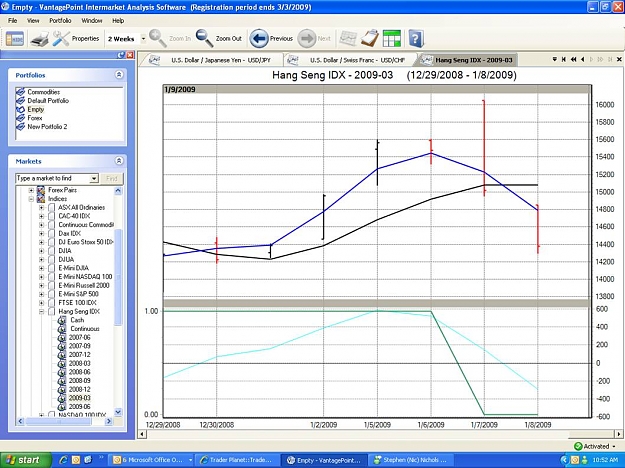Select the Commodities portfolio icon
This screenshot has height=468, width=625.
pos(20,92)
